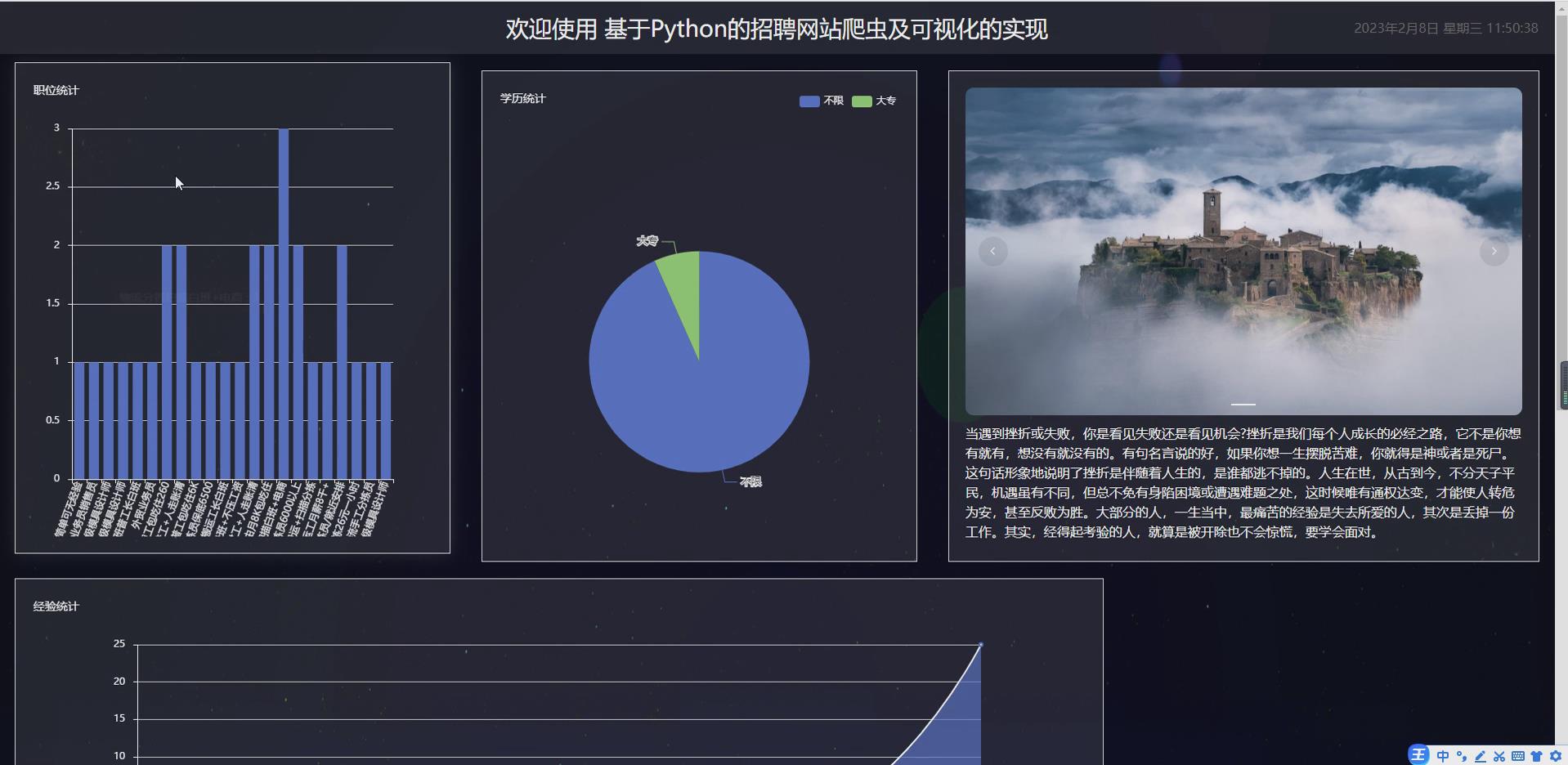Click the scissors screenshot icon in IME bar
The image size is (1568, 765).
click(1499, 756)
